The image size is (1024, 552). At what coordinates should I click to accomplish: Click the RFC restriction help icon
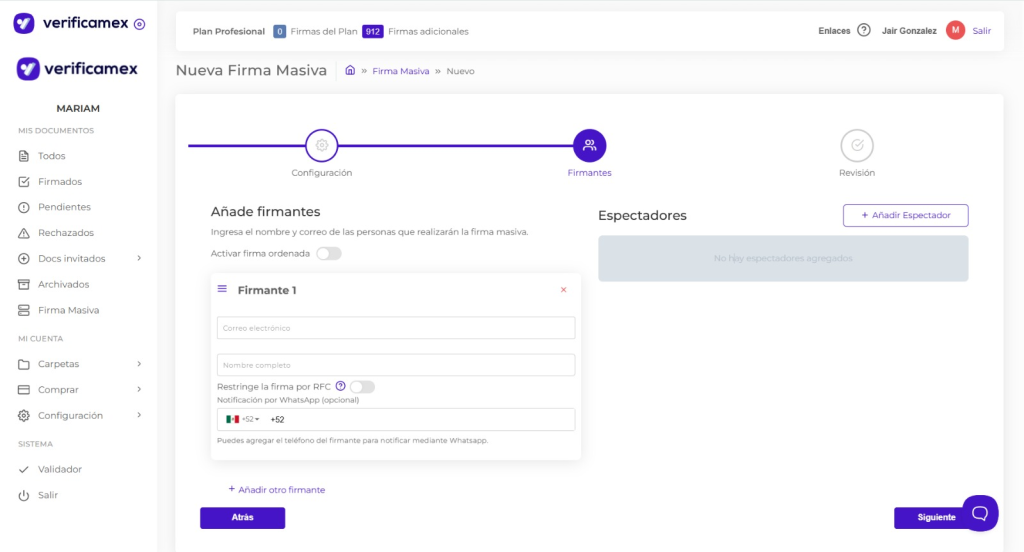click(340, 387)
